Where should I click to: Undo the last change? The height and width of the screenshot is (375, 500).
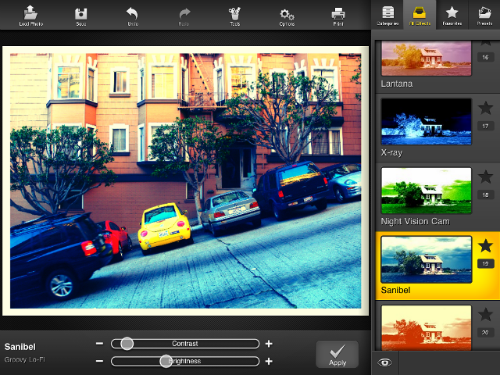(132, 16)
